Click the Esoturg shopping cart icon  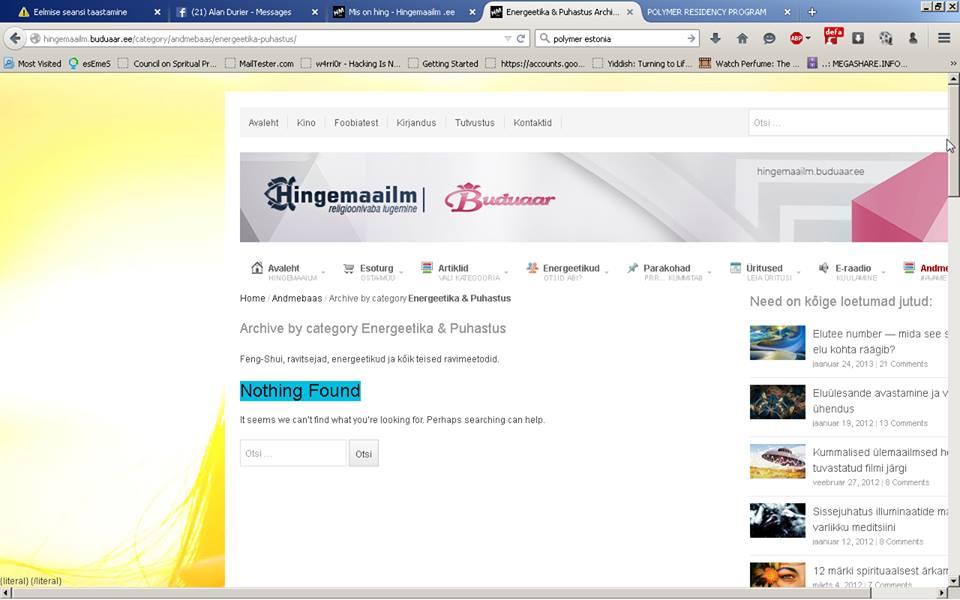click(x=349, y=268)
